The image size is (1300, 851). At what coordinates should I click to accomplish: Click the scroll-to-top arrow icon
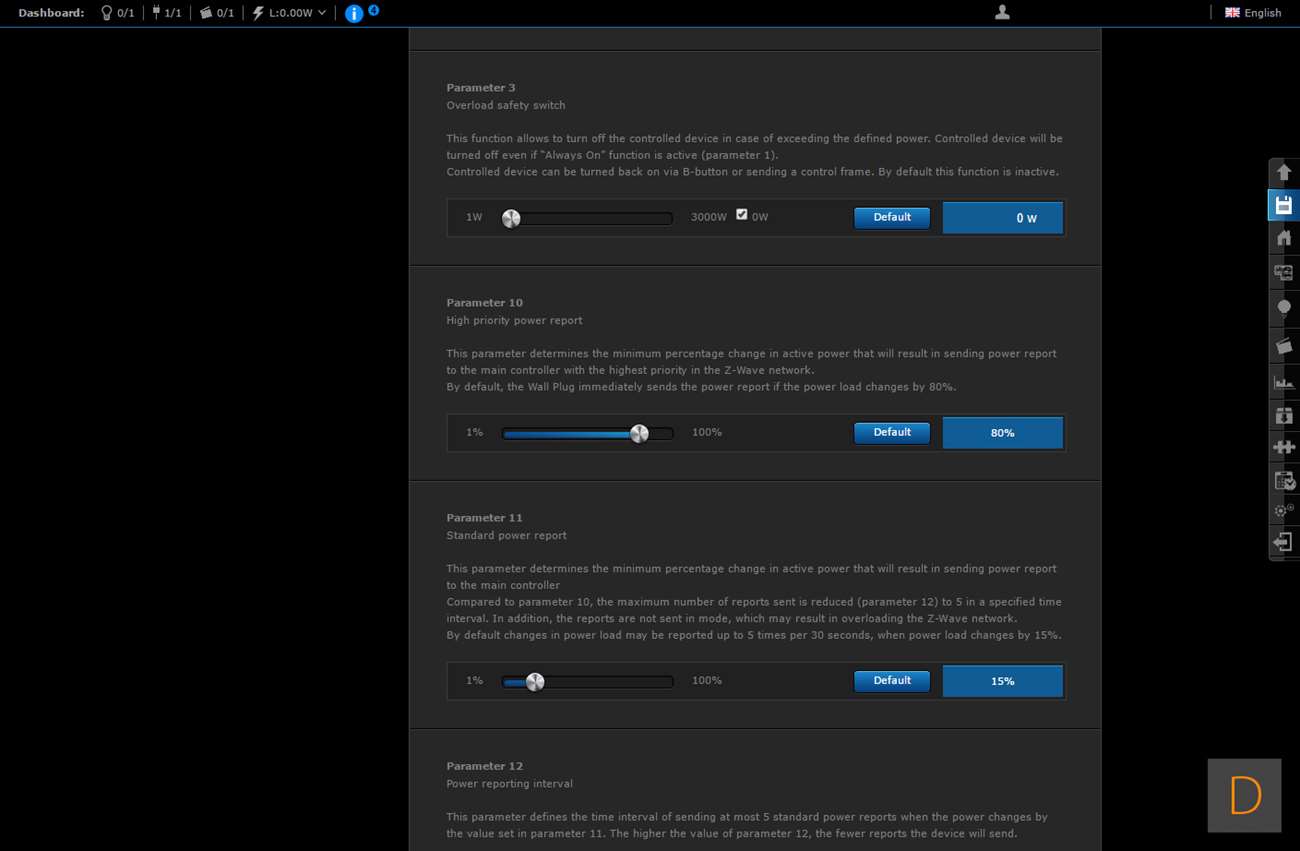click(x=1283, y=172)
